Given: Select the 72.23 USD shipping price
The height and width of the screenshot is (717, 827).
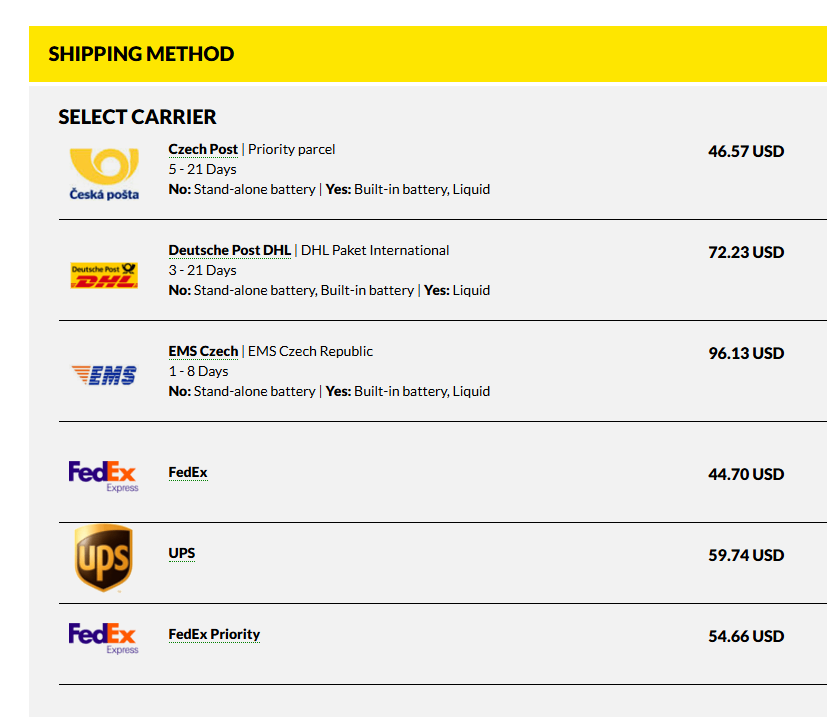Looking at the screenshot, I should coord(746,253).
